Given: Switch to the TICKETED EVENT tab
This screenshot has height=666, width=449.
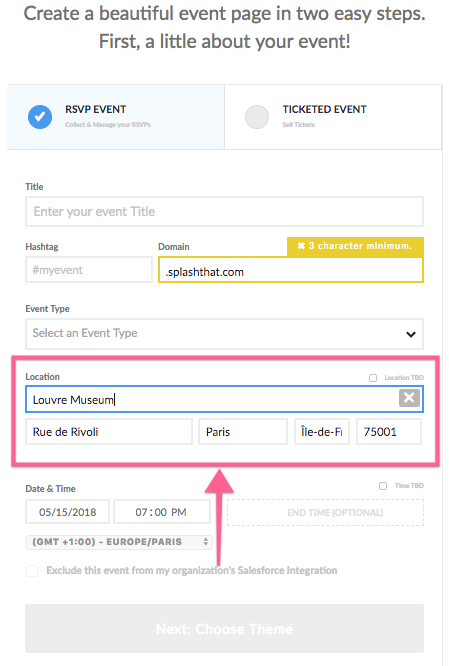Looking at the screenshot, I should 333,117.
